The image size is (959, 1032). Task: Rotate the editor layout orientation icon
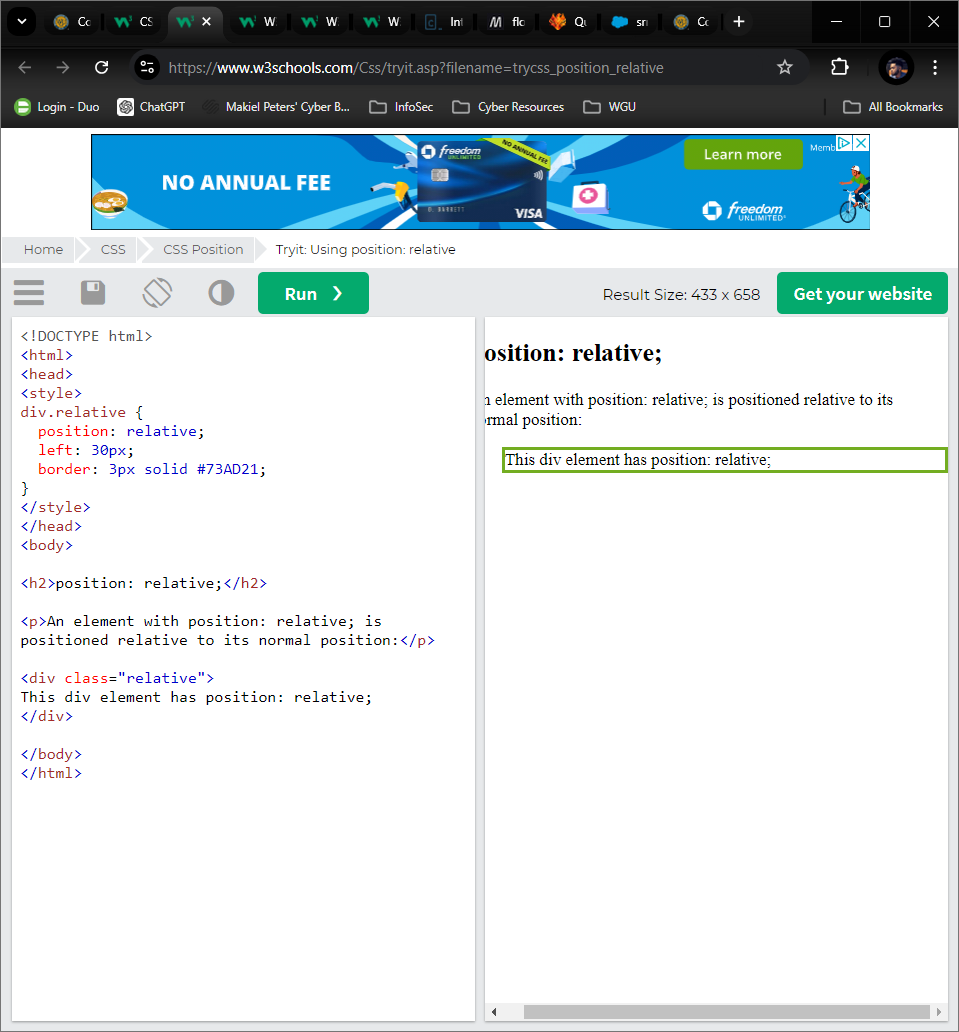coord(157,293)
